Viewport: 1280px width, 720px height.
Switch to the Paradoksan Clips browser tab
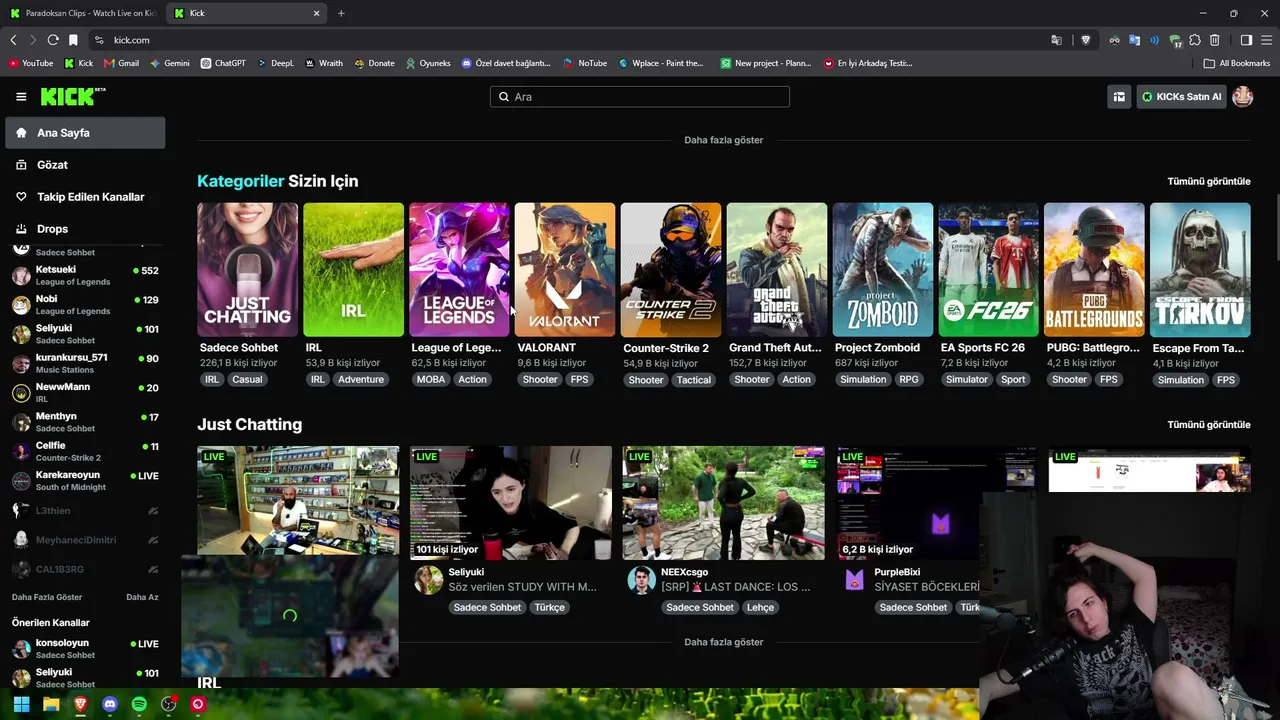(83, 13)
